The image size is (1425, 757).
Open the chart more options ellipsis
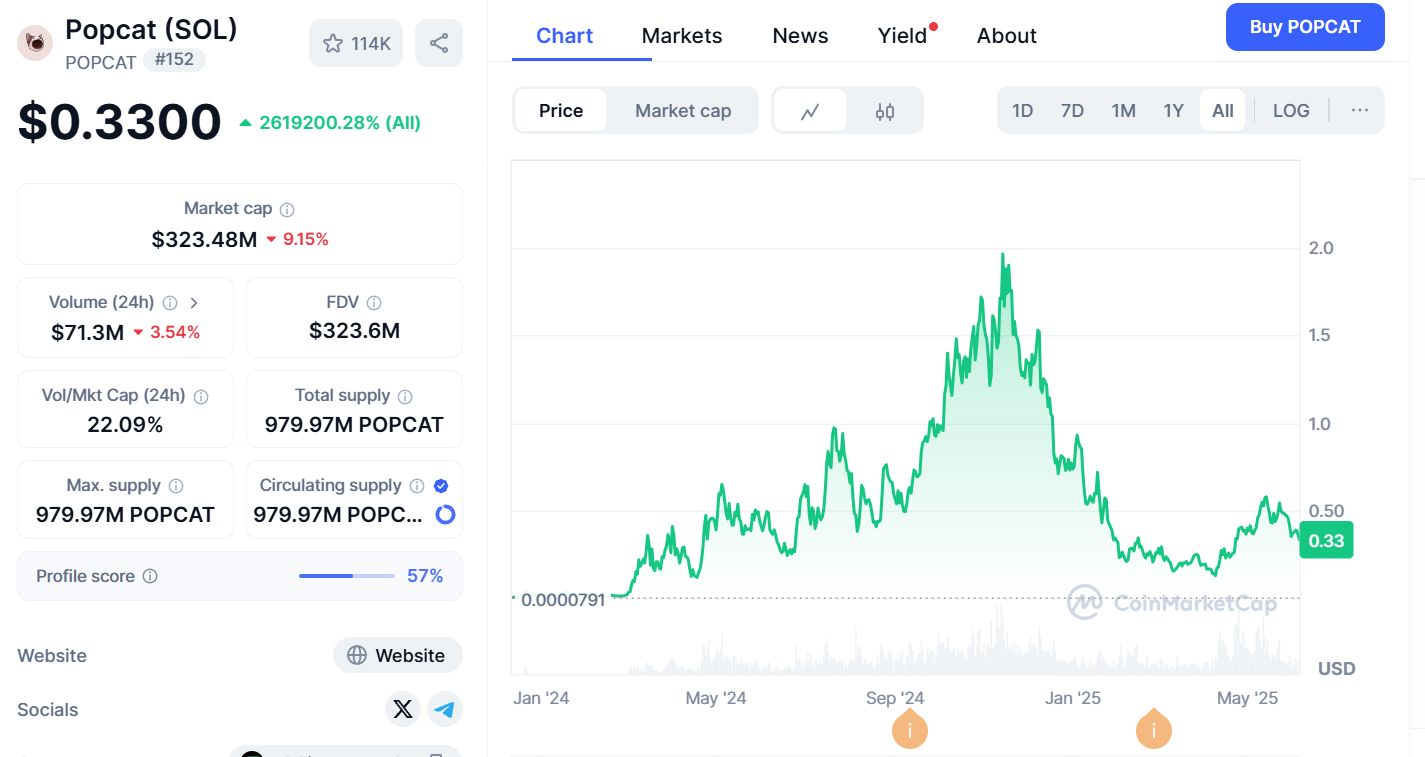[x=1360, y=110]
